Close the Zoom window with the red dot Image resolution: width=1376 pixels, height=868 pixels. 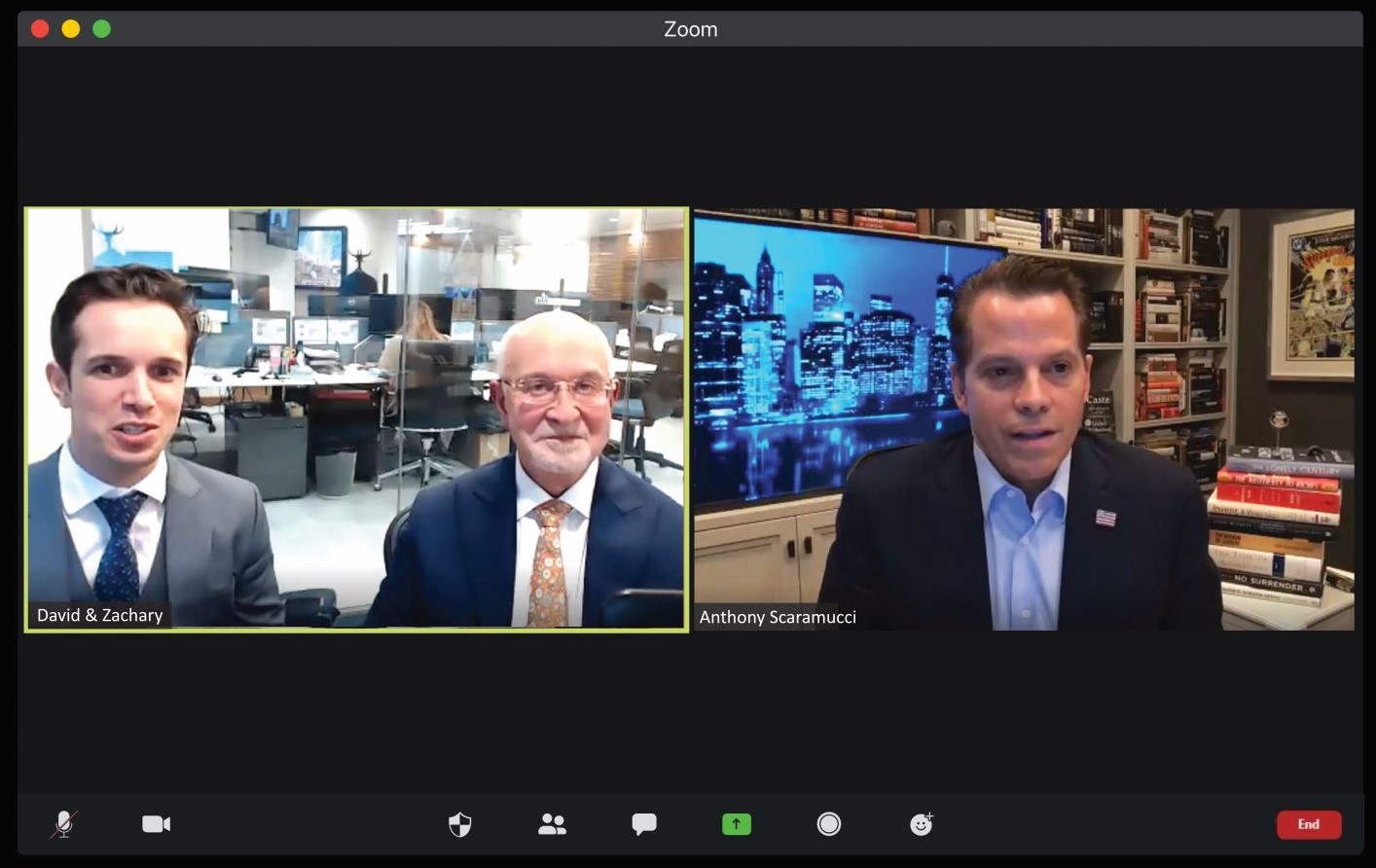point(40,29)
